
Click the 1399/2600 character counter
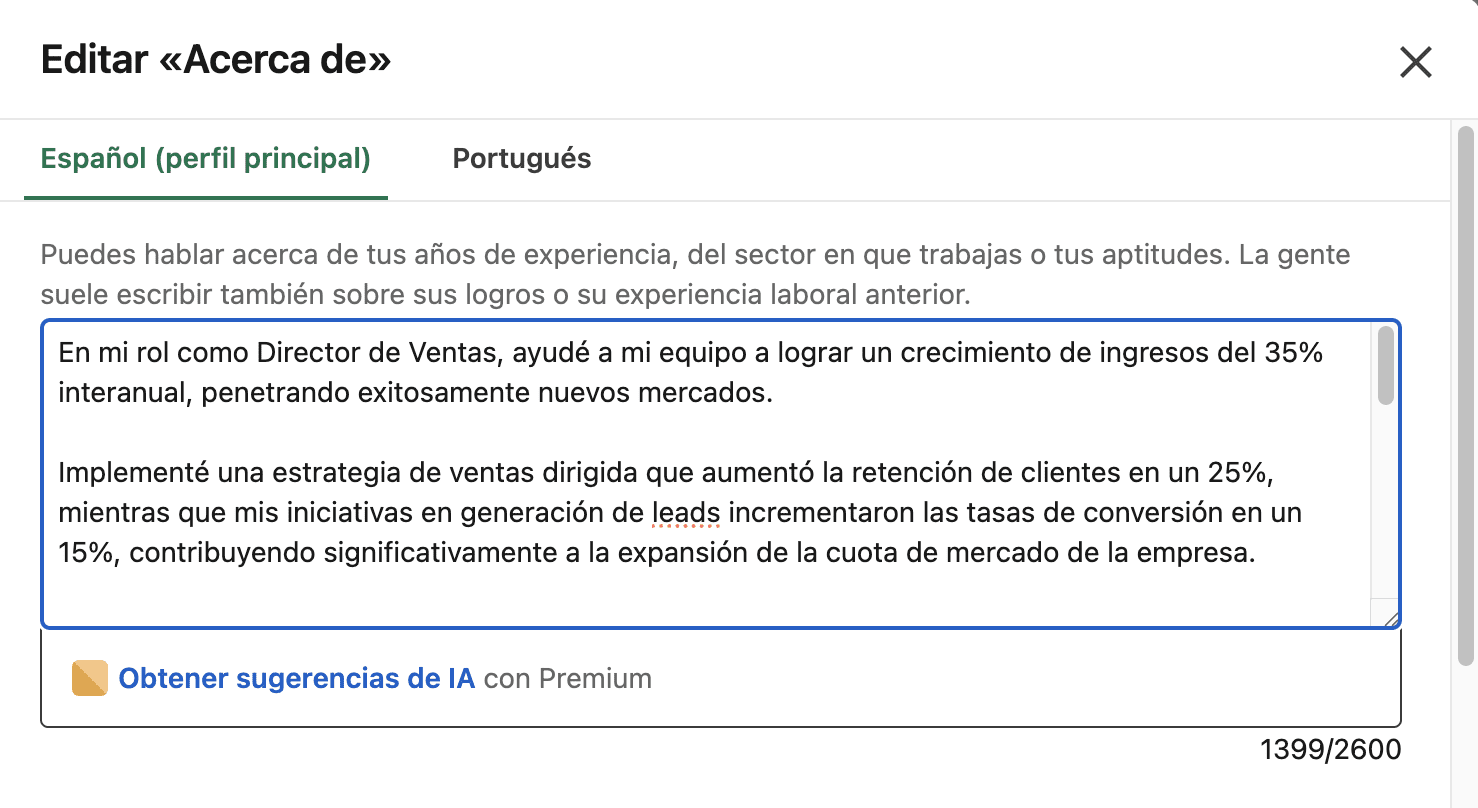[1330, 749]
